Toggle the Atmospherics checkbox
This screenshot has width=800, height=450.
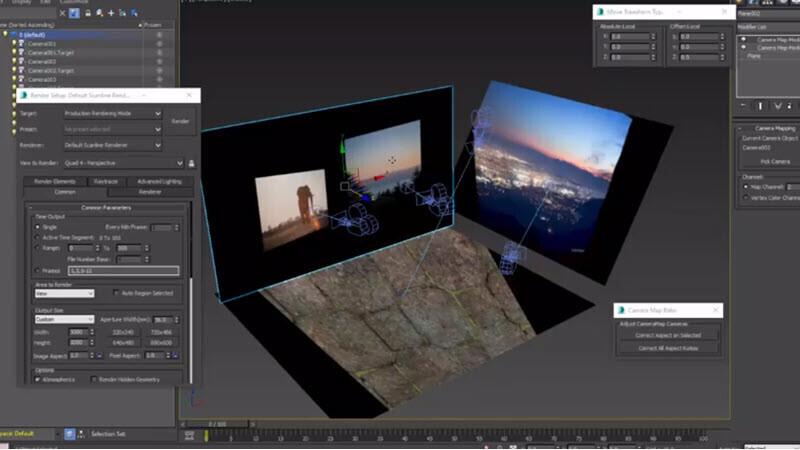tap(38, 380)
